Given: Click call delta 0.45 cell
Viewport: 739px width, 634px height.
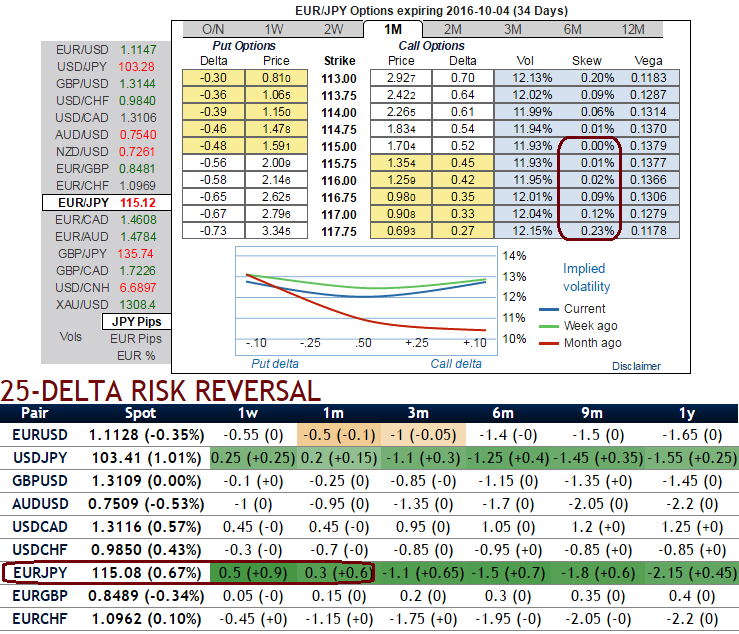Looking at the screenshot, I should click(463, 163).
